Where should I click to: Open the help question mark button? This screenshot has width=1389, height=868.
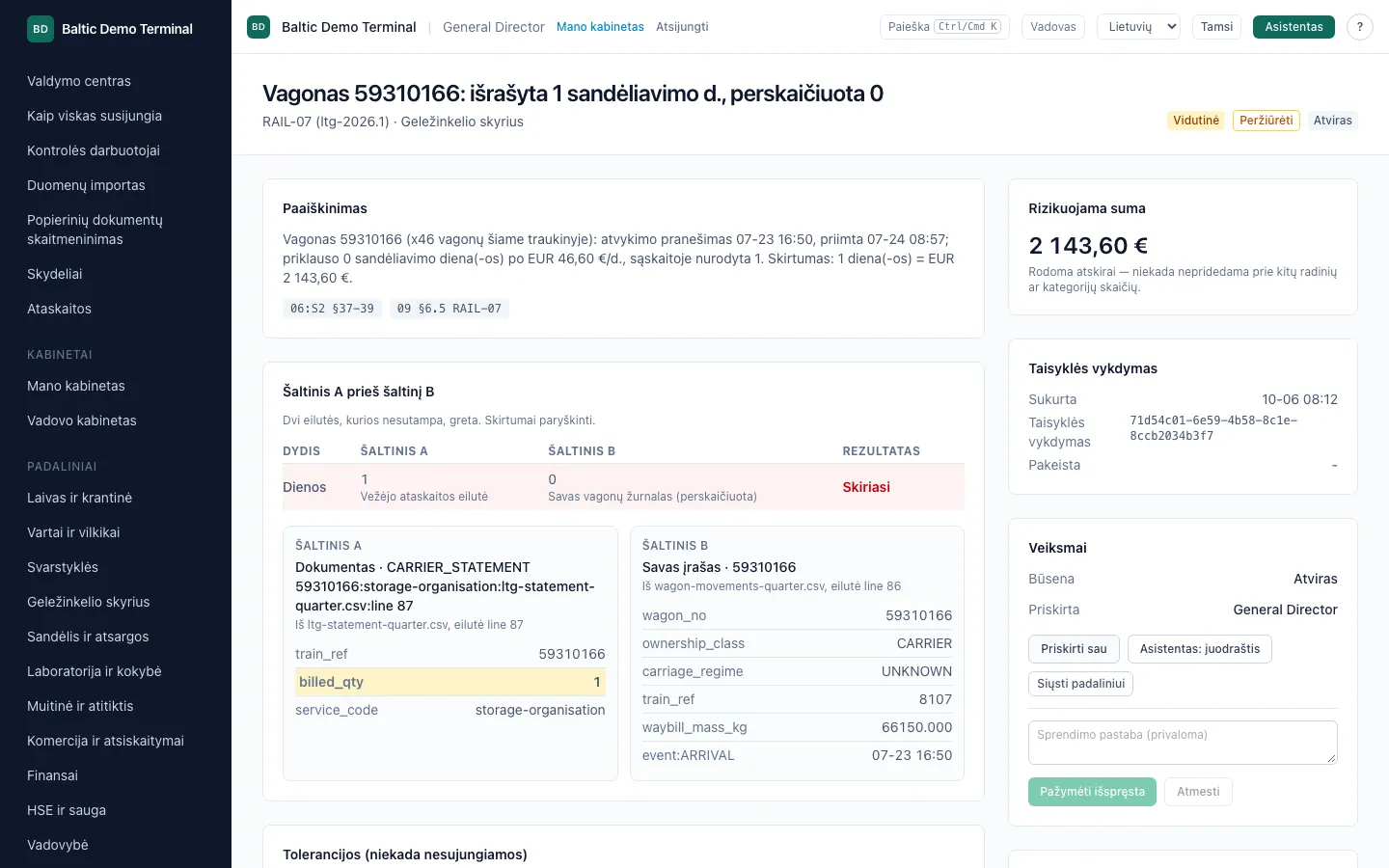pyautogui.click(x=1360, y=27)
